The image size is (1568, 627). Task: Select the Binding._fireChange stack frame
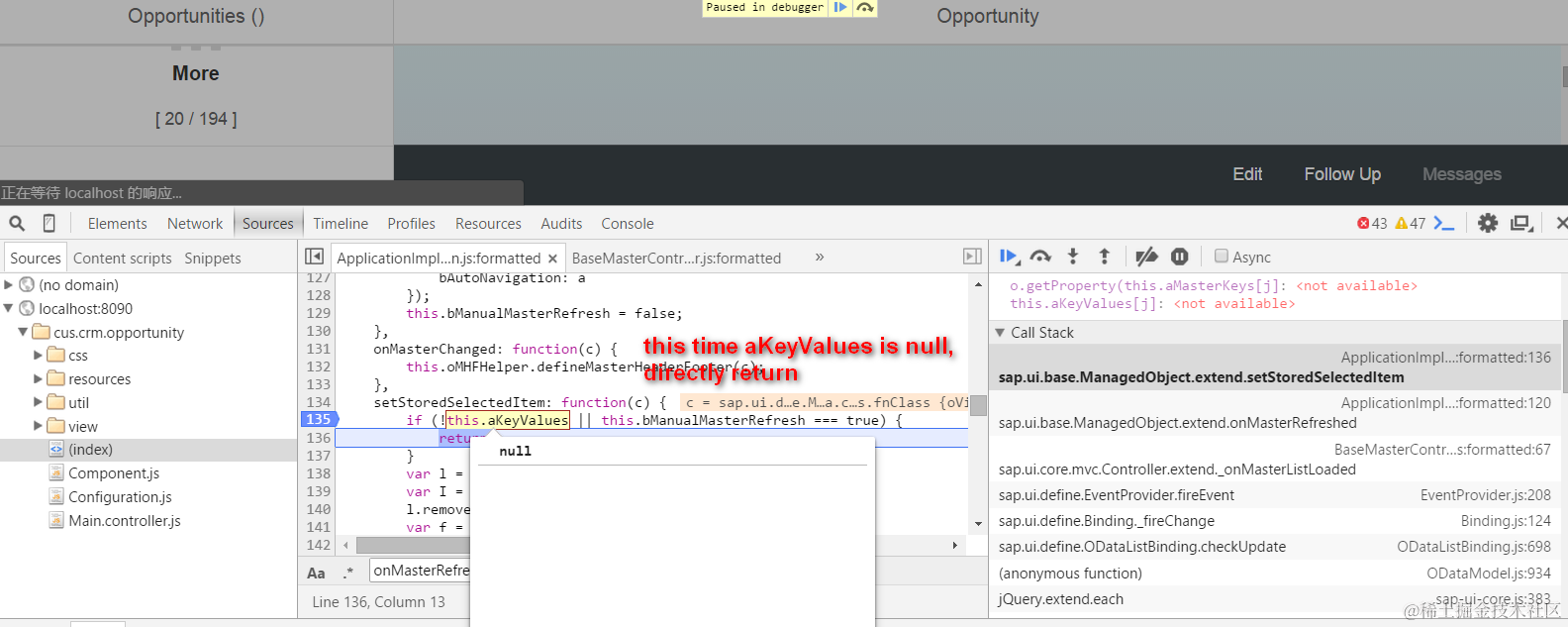[1275, 521]
